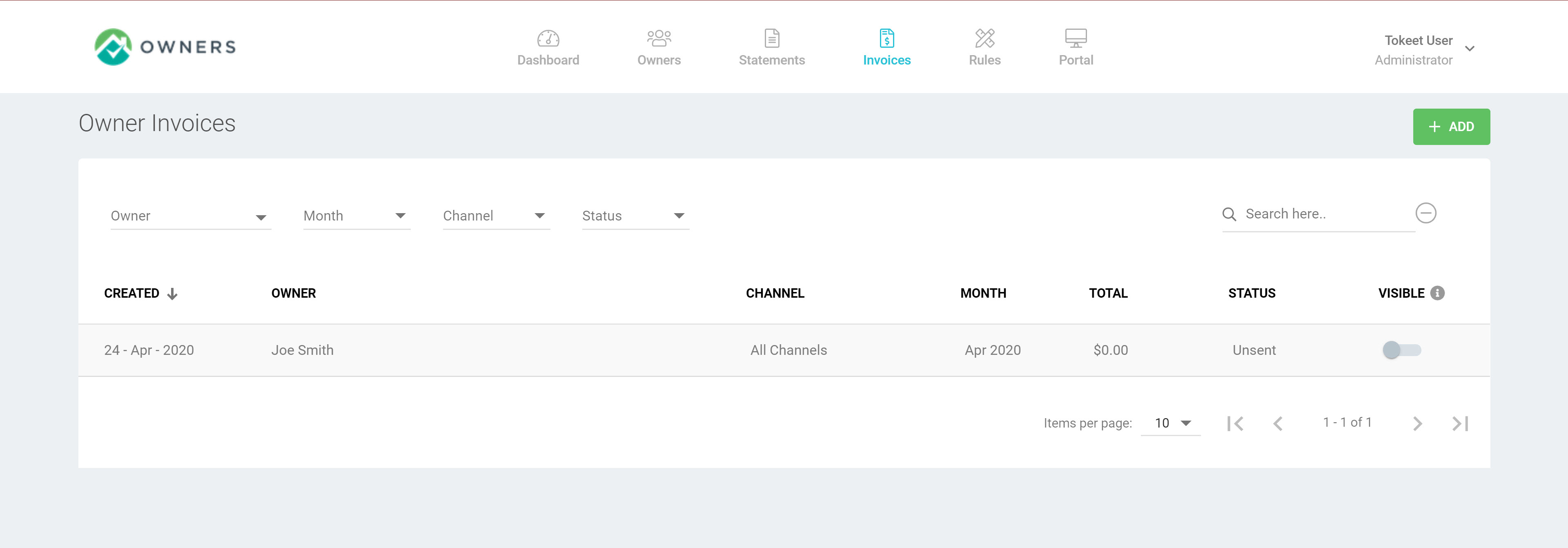Screen dimensions: 1568x548
Task: Go to the first page
Action: 1235,423
